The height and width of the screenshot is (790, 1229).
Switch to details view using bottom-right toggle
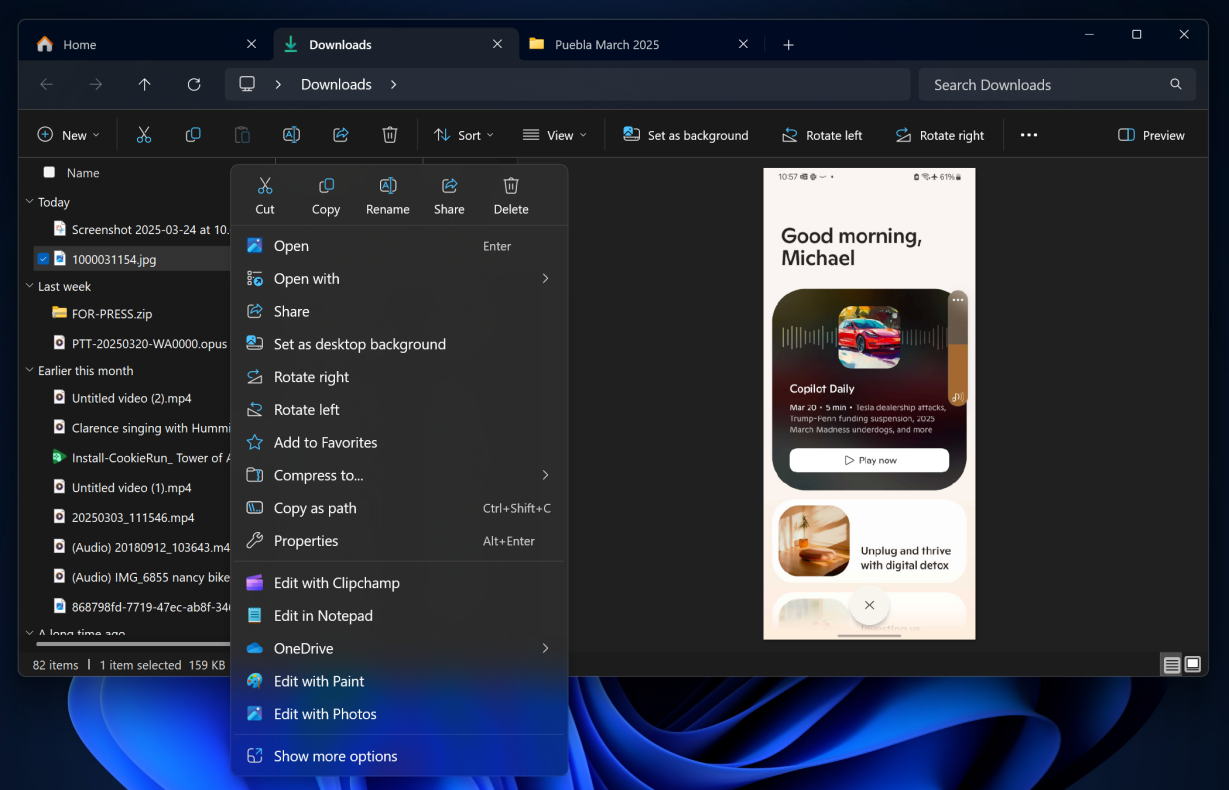[1171, 664]
